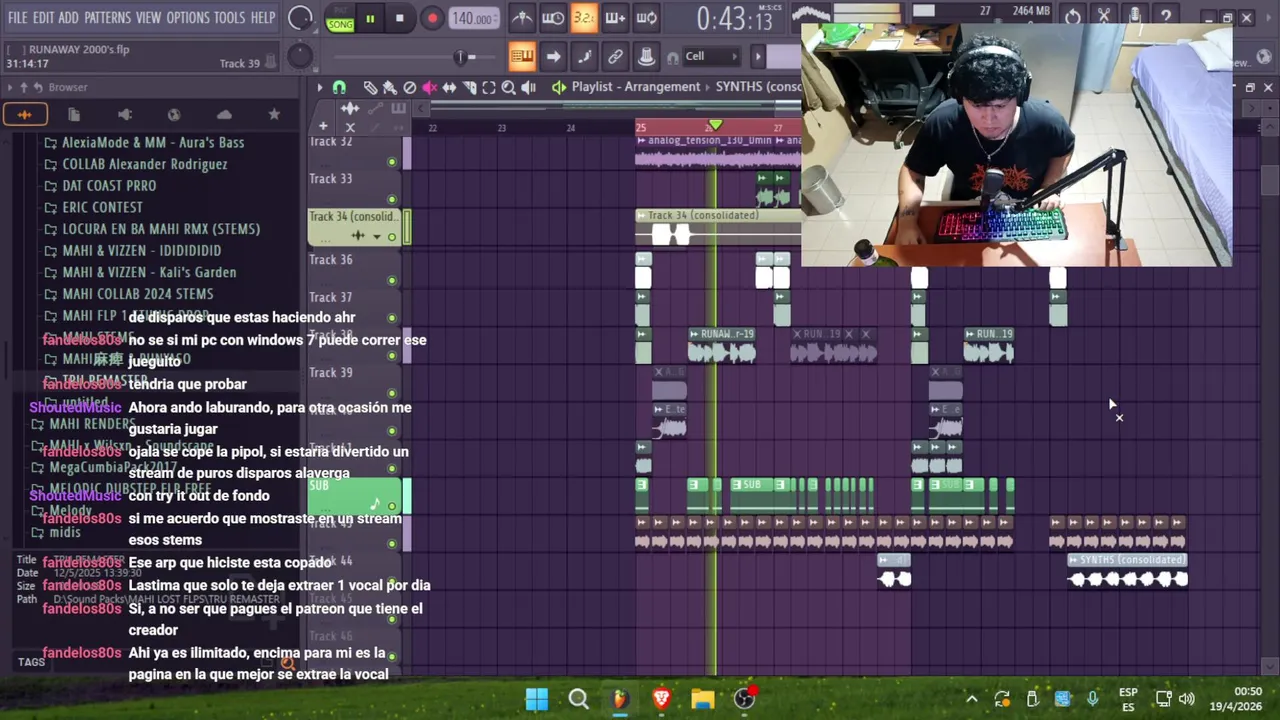The width and height of the screenshot is (1280, 720).
Task: Open the VIEW menu
Action: tap(148, 18)
